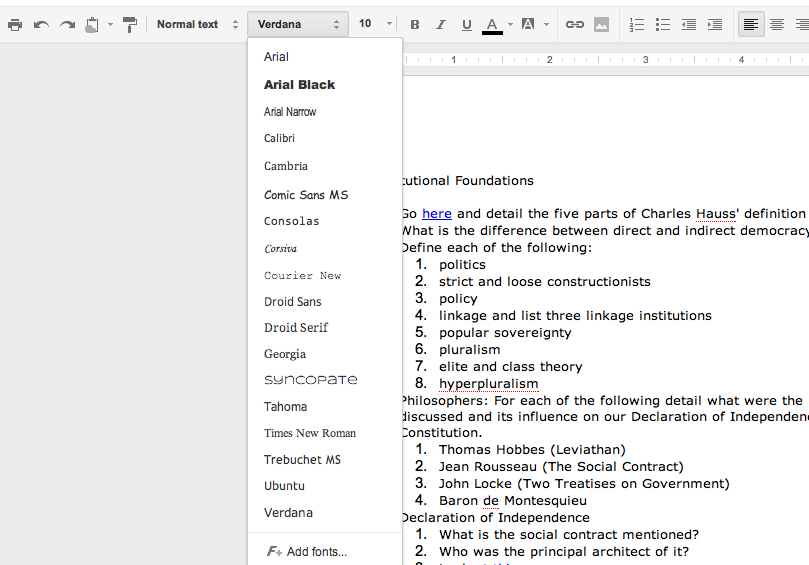The image size is (809, 565).
Task: Apply a bulleted list
Action: coord(663,24)
